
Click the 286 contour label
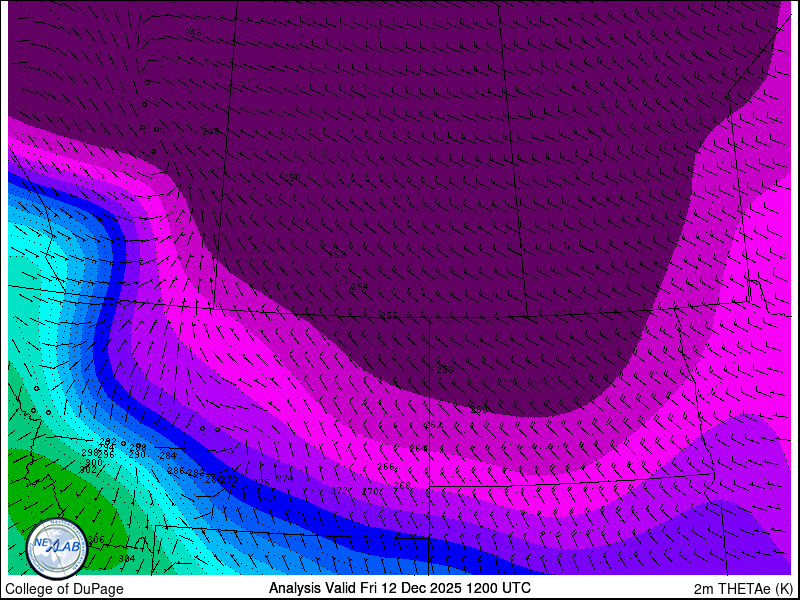pos(176,471)
